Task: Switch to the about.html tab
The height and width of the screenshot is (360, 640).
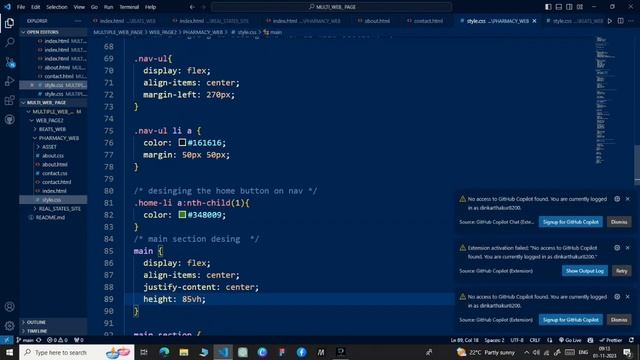Action: tap(377, 21)
